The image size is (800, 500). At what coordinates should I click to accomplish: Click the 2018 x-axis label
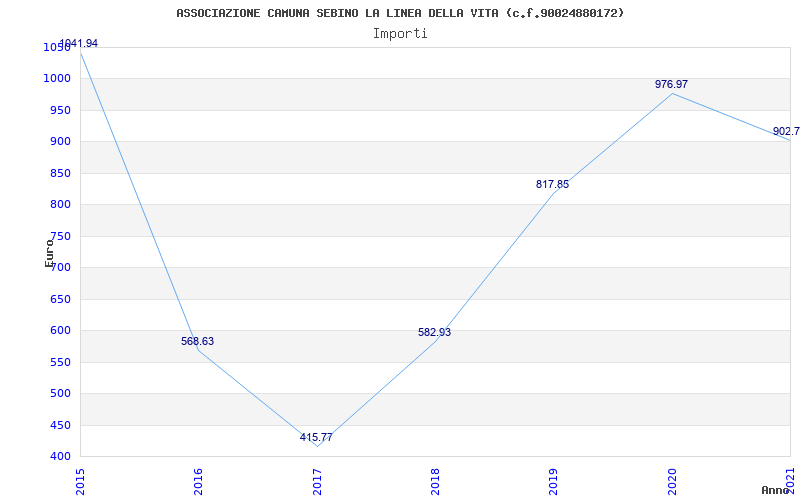tap(435, 481)
